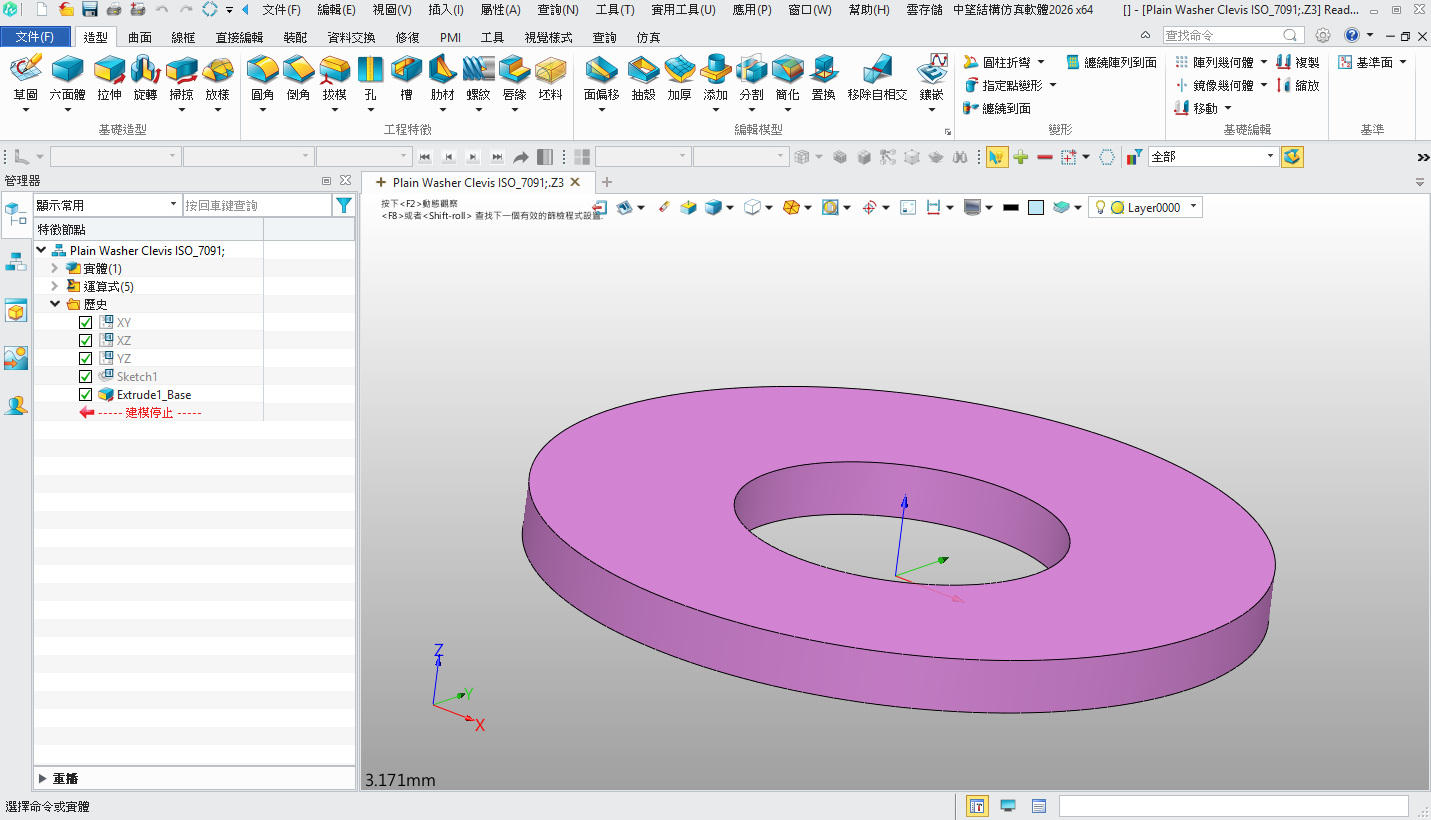Screen dimensions: 1431x820
Task: Toggle the XY plane checkbox
Action: click(x=85, y=323)
